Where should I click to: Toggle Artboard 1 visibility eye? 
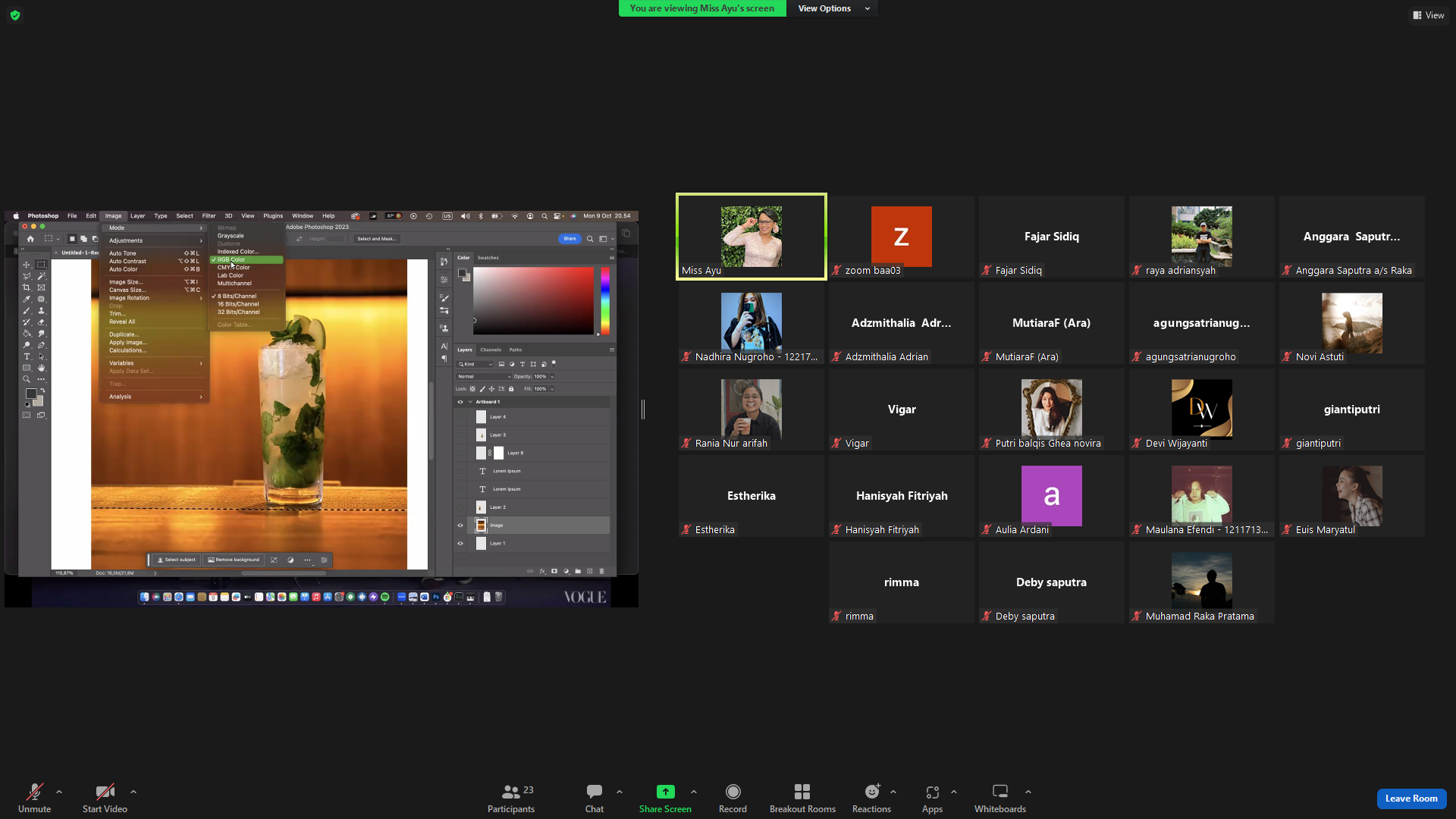point(460,402)
